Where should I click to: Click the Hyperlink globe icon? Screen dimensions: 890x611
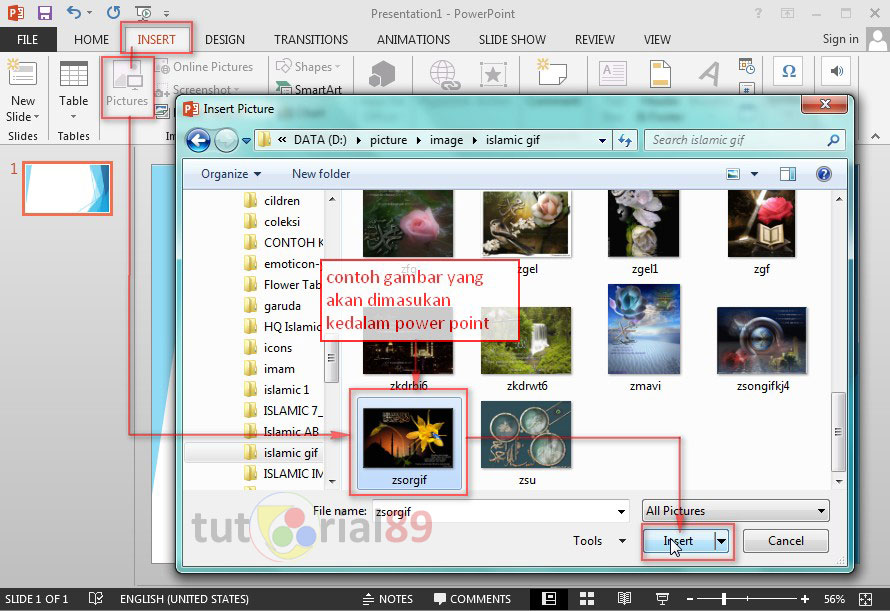444,75
